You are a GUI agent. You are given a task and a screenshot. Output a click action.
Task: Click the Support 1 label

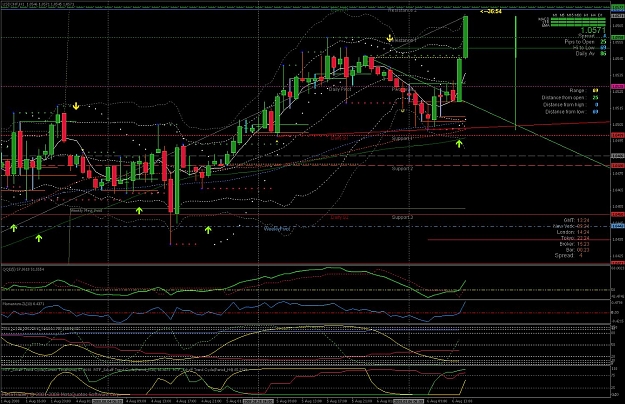tap(402, 138)
